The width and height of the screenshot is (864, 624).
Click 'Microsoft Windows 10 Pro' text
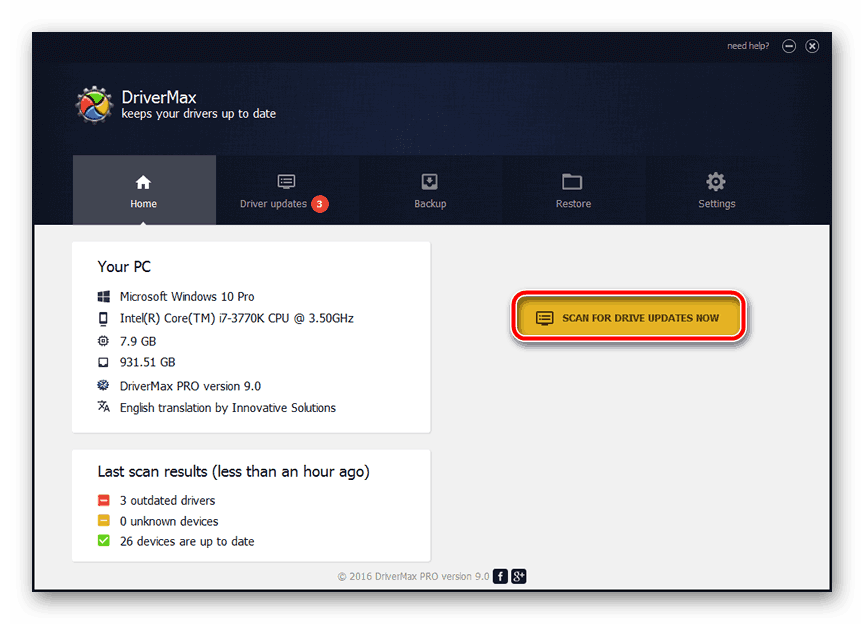(187, 297)
